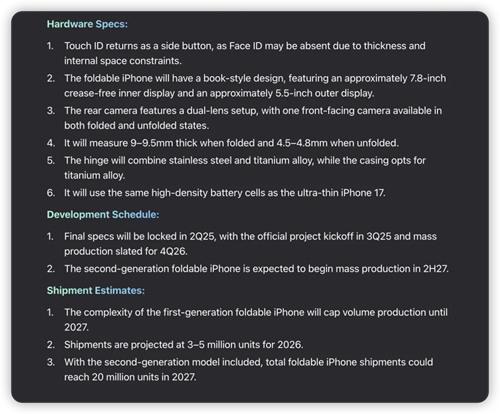Click the '5.5-inch outer display' text

pyautogui.click(x=325, y=93)
